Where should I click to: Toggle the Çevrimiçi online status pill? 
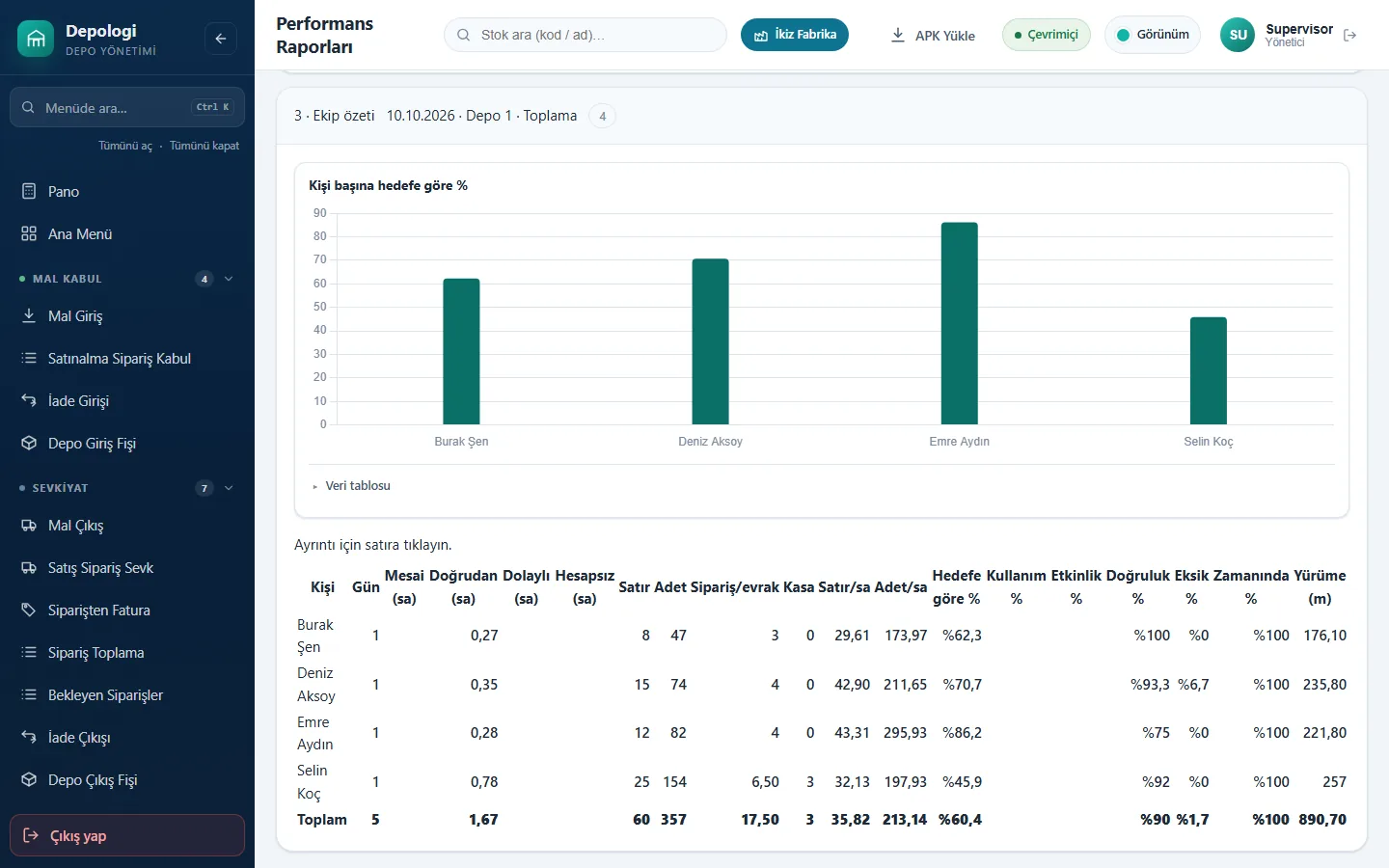1047,35
